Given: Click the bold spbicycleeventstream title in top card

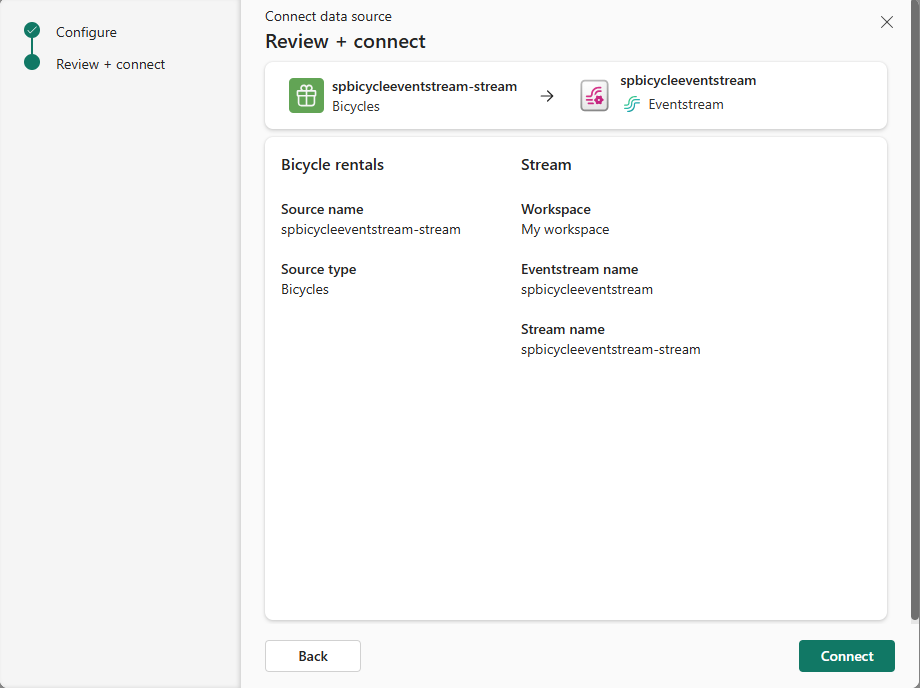Looking at the screenshot, I should tap(688, 80).
